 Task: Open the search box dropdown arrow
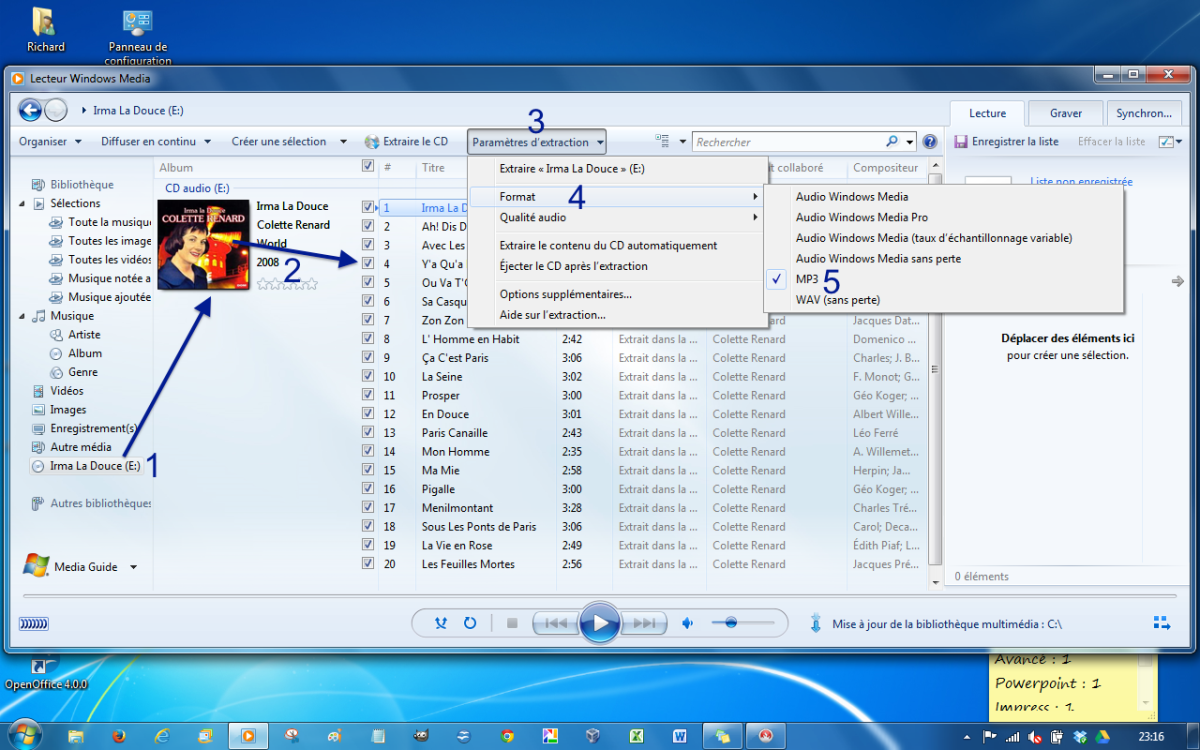tap(910, 142)
